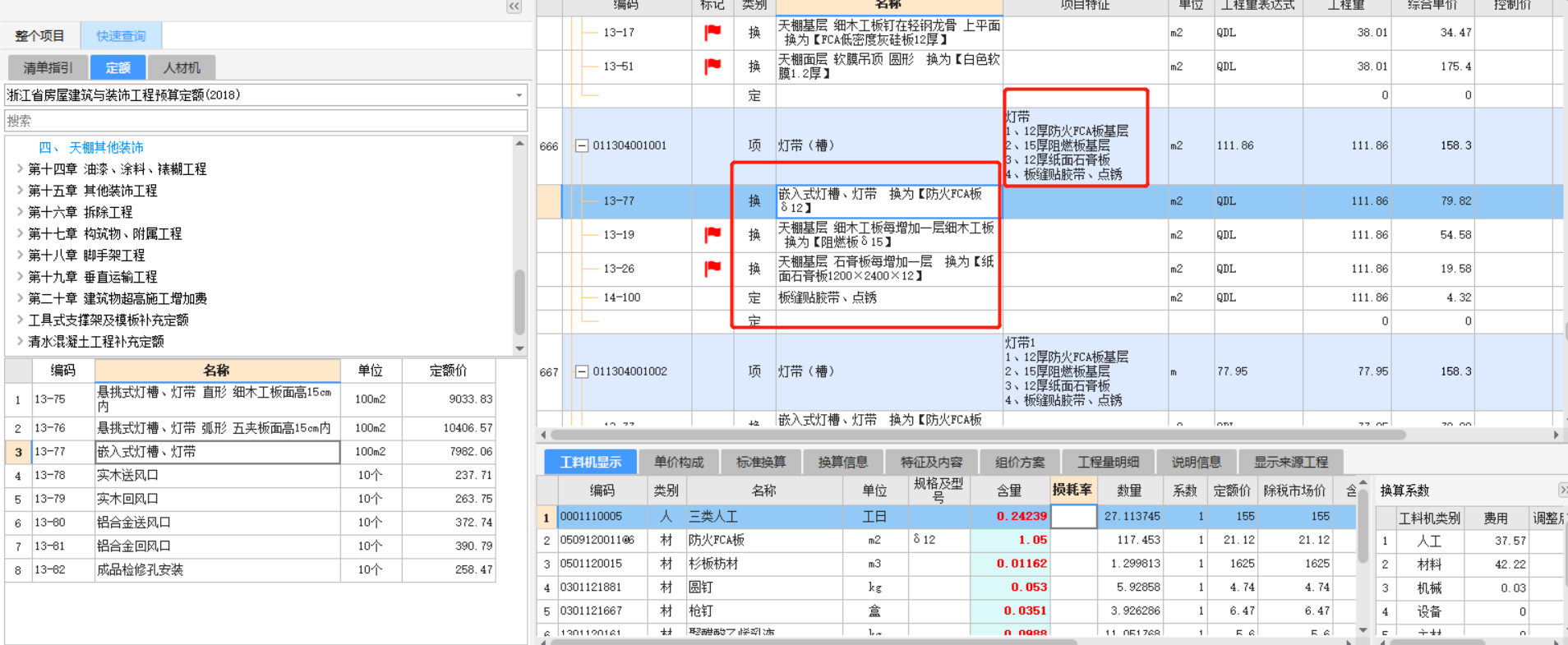The image size is (1568, 645).
Task: Click chapter tree vertical scrollbar thumb
Action: (x=519, y=301)
